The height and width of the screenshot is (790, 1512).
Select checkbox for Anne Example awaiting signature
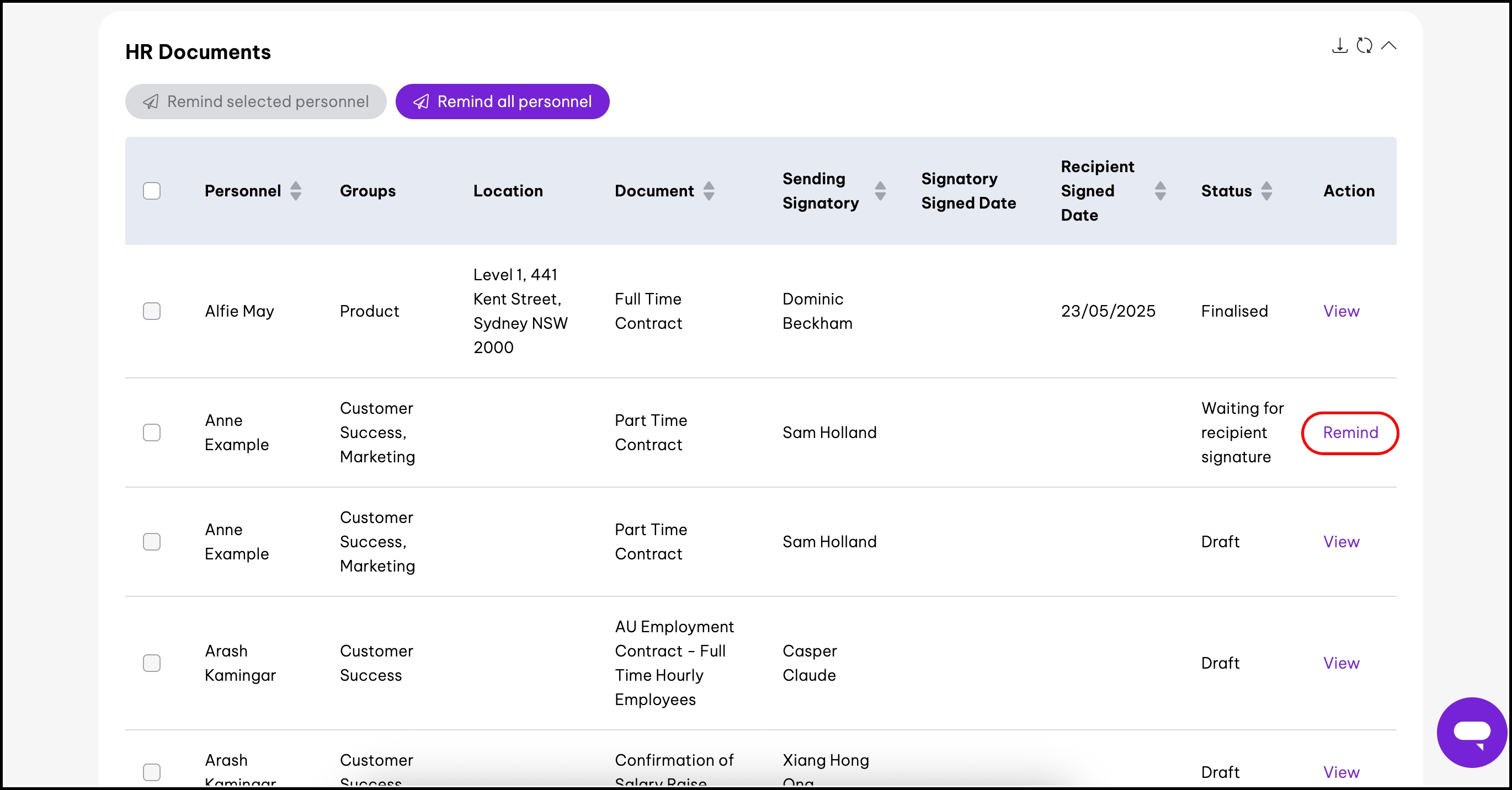tap(152, 433)
